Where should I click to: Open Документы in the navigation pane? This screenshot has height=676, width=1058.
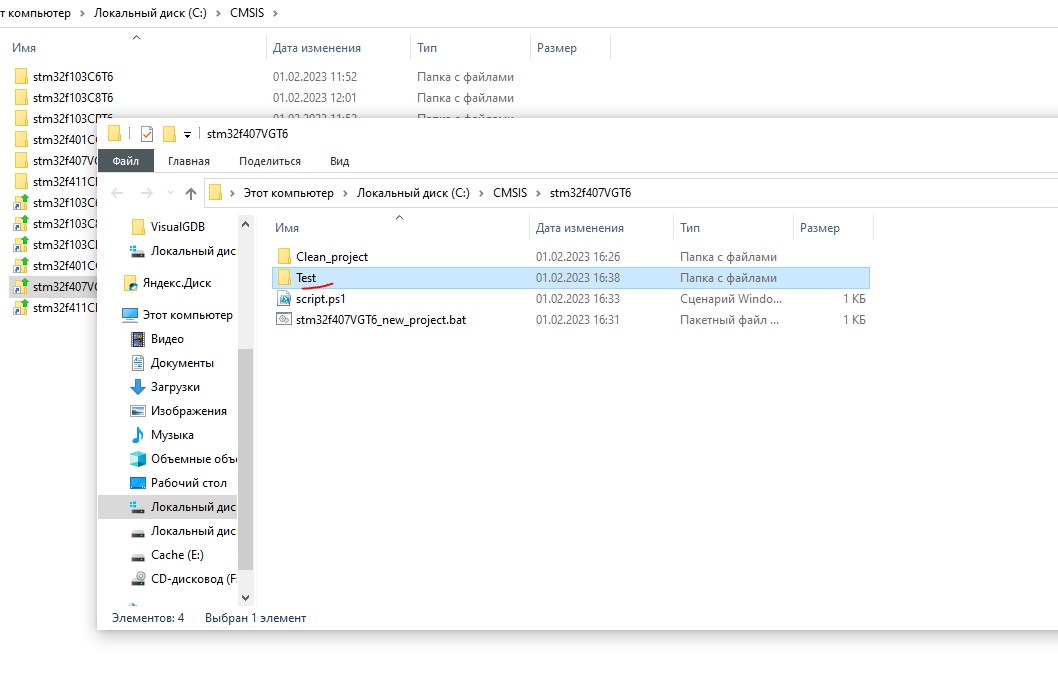click(182, 363)
